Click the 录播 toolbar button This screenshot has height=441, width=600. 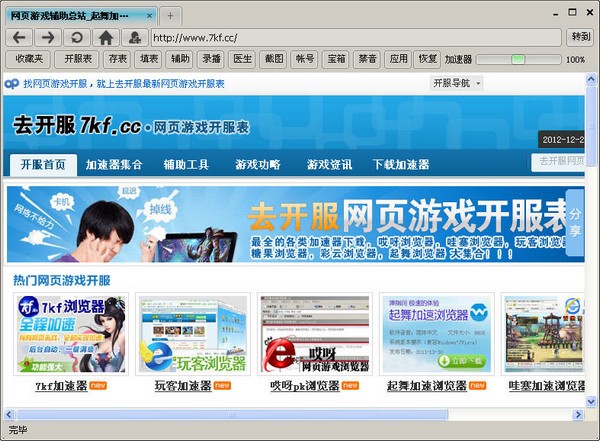[211, 59]
